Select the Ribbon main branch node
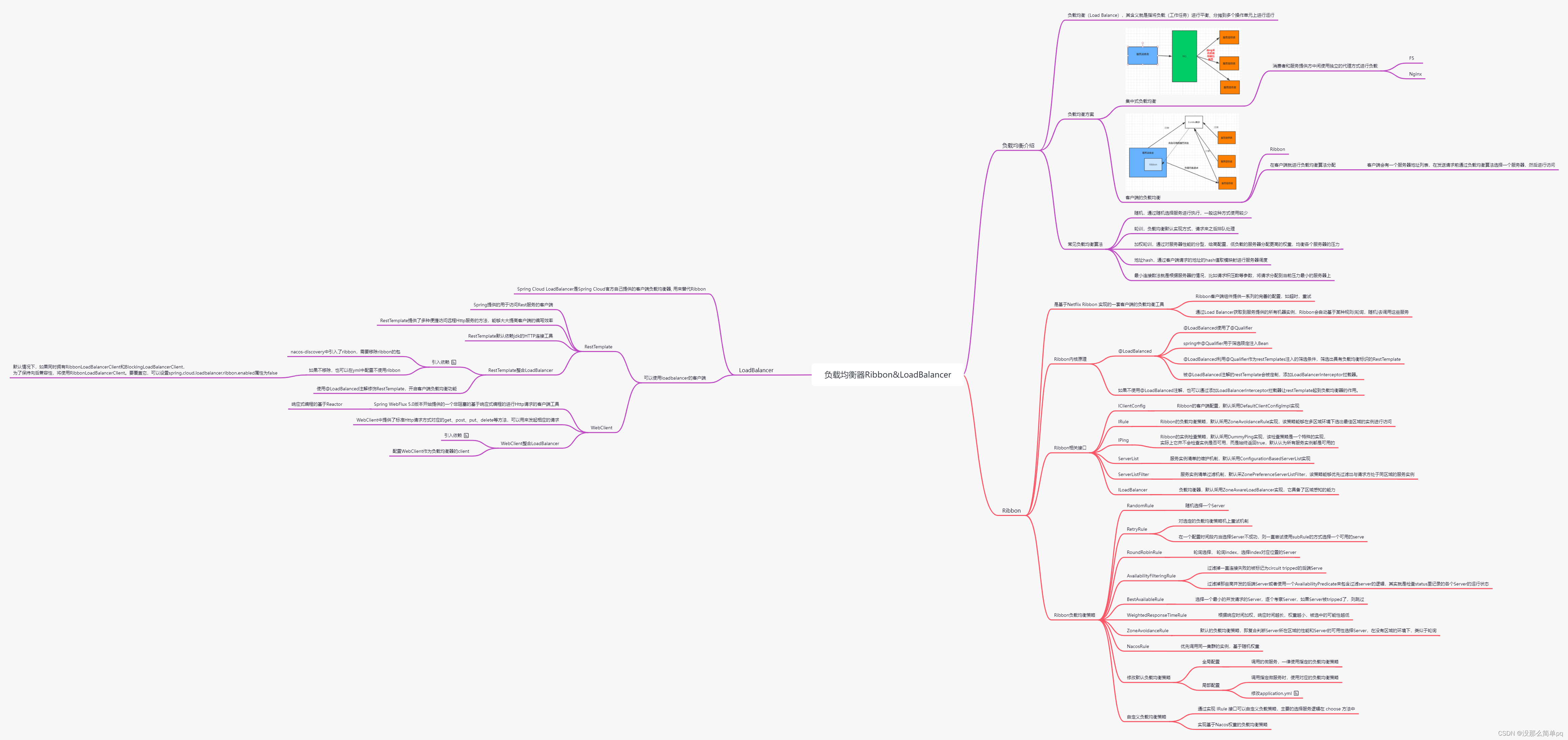 [x=1011, y=511]
